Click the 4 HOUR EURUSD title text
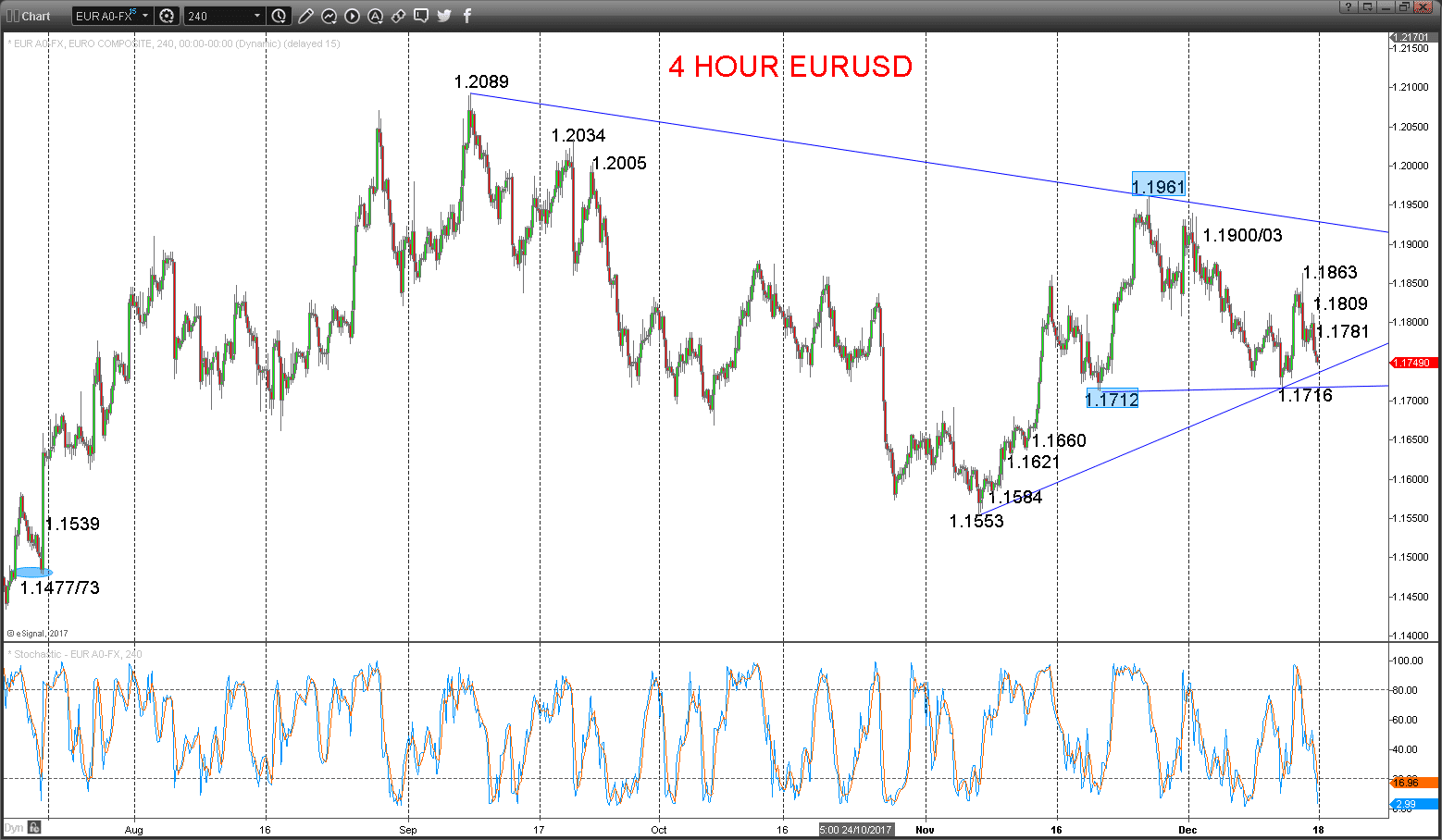Screen dimensions: 1442x840 [790, 67]
